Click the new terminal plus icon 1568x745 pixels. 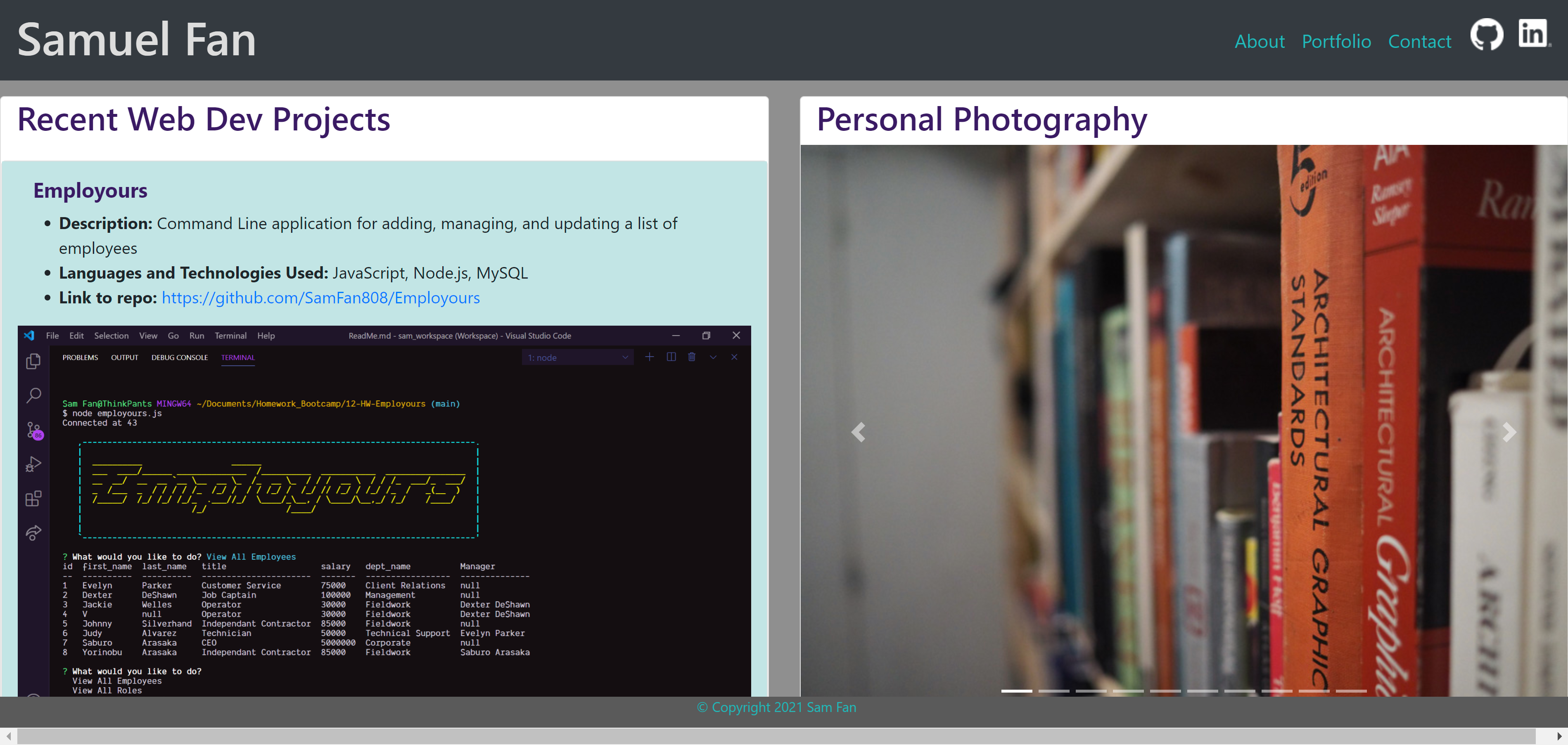click(x=650, y=357)
